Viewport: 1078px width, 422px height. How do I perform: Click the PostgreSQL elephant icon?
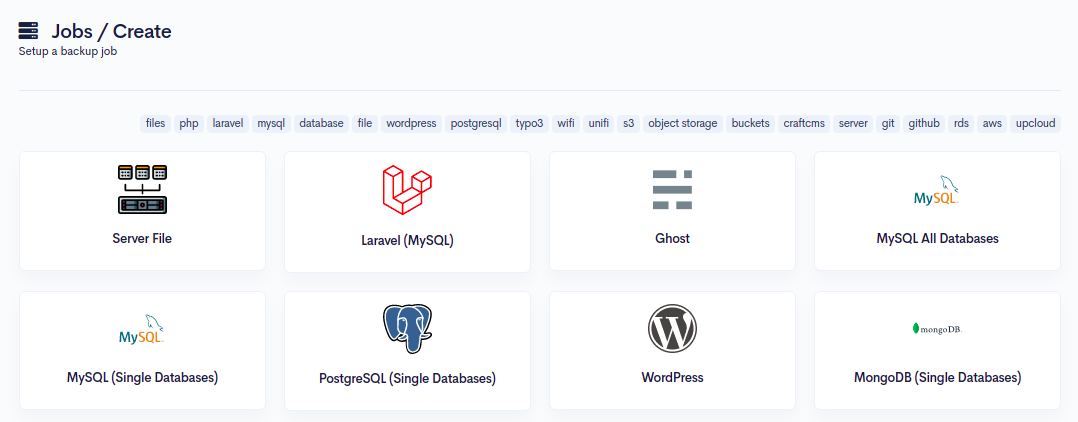coord(407,329)
